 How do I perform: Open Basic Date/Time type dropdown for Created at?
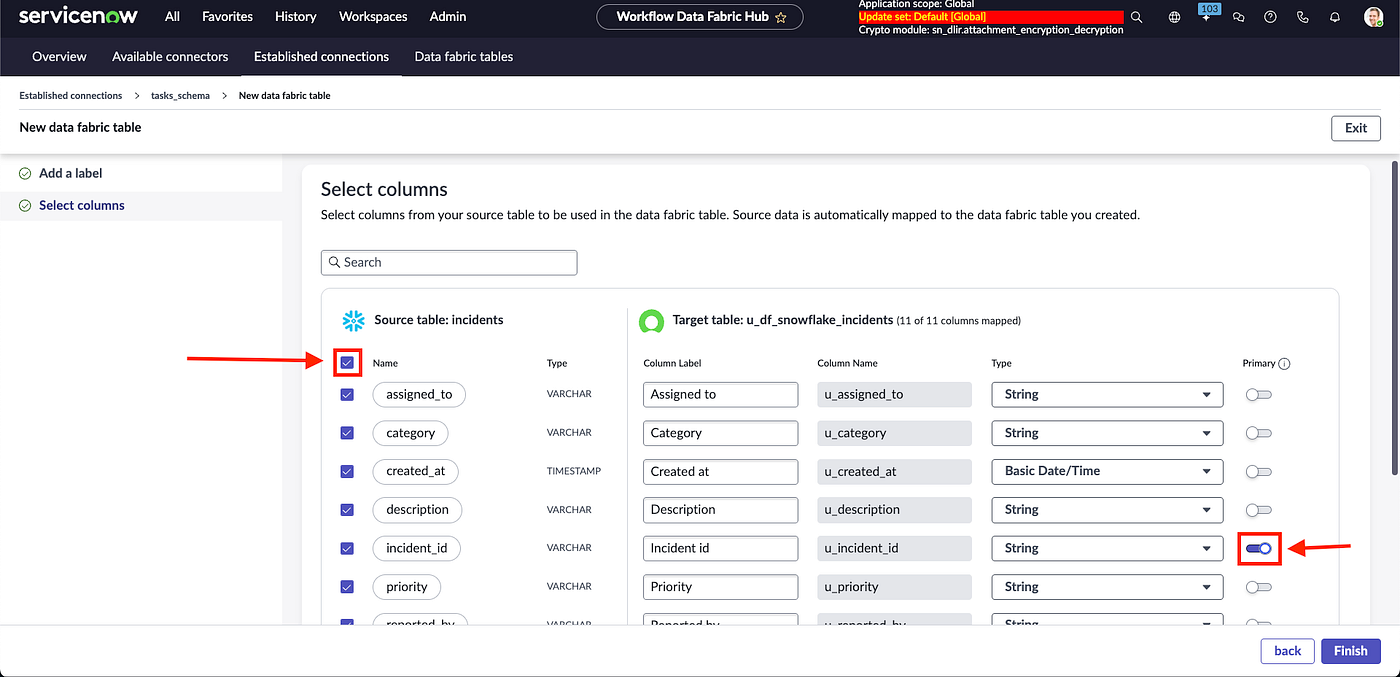click(1107, 471)
